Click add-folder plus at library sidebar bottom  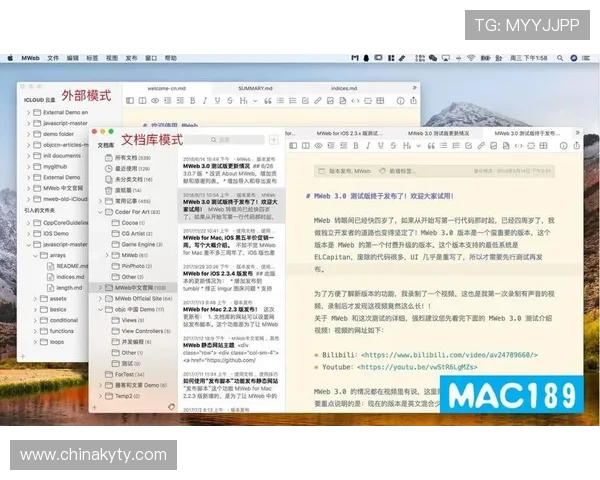click(x=95, y=407)
